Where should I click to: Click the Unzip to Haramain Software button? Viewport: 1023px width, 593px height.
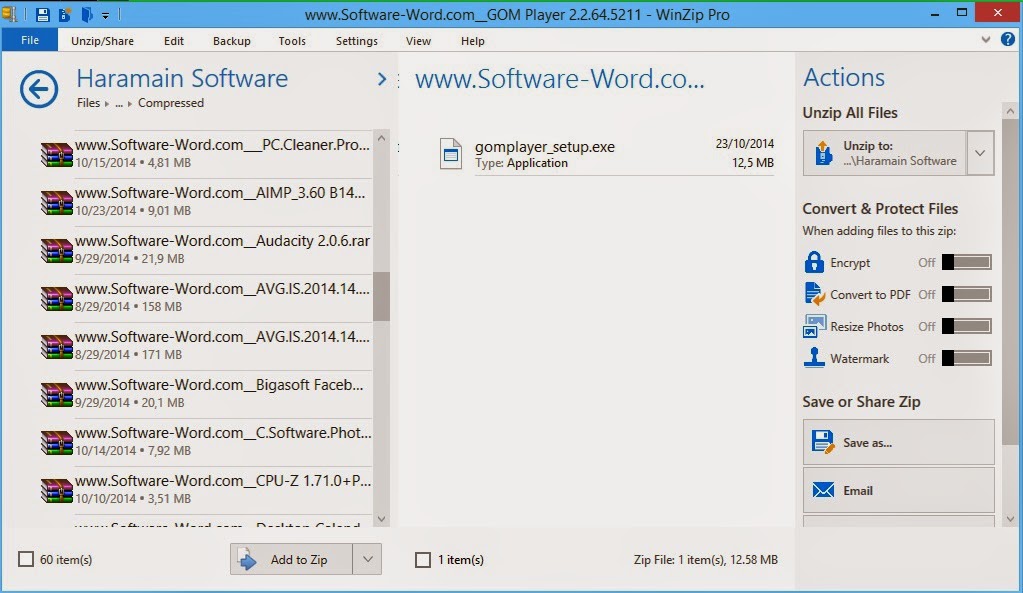click(x=885, y=153)
